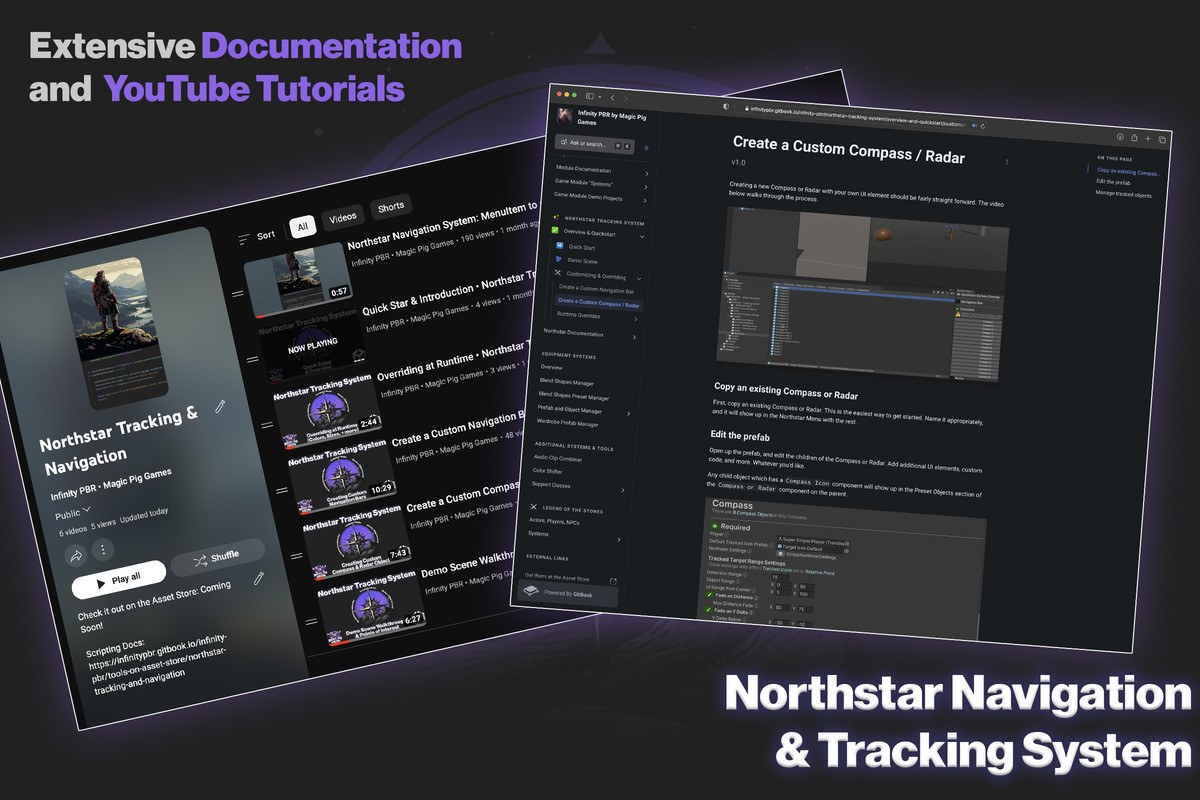Select the Videos filter chip

coord(343,217)
